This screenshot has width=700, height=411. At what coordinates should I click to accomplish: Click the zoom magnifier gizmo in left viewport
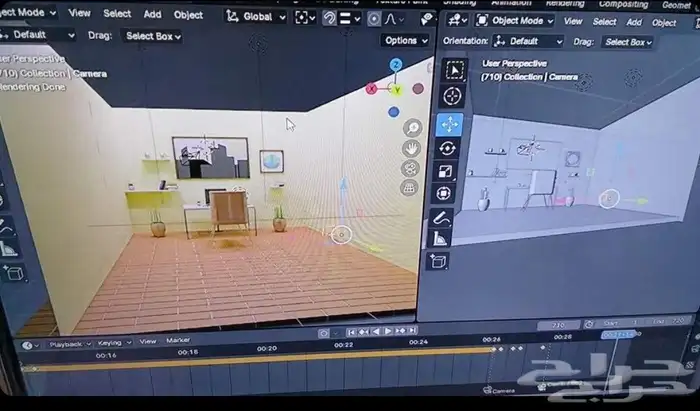(x=412, y=128)
